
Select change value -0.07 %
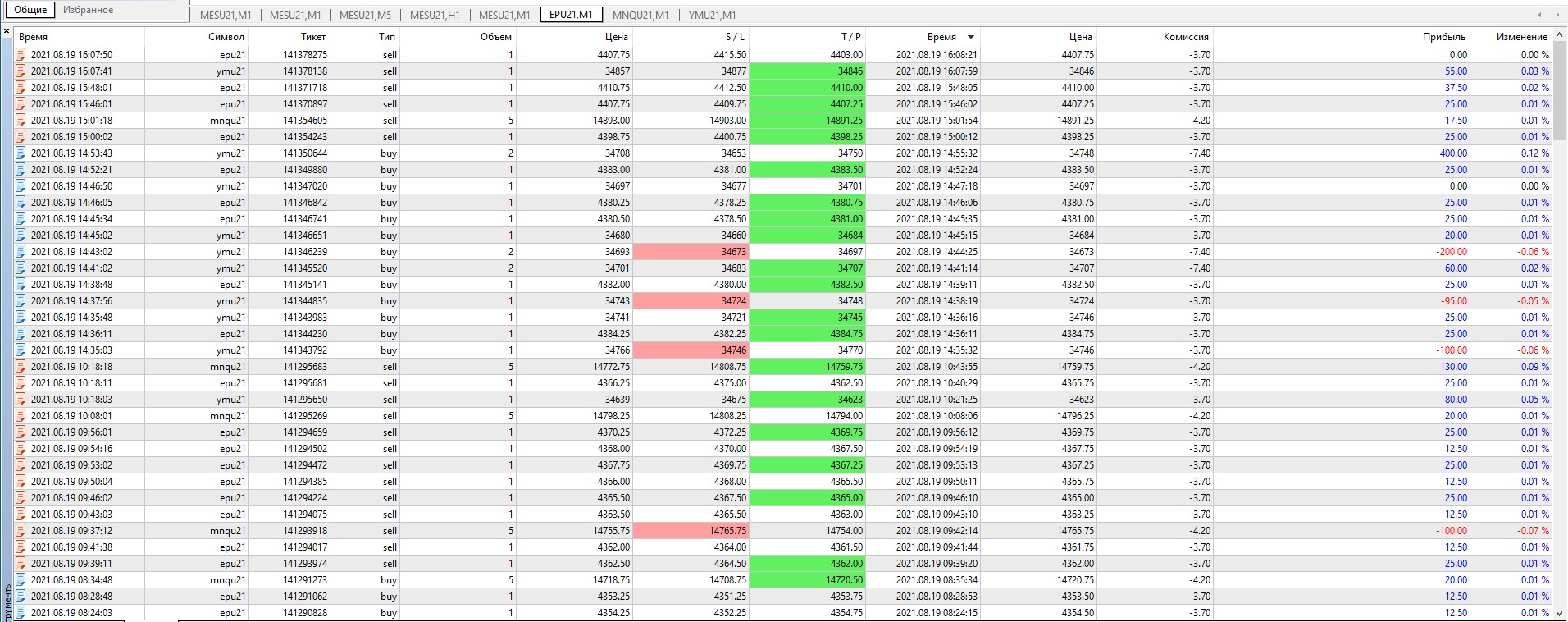tap(1533, 531)
